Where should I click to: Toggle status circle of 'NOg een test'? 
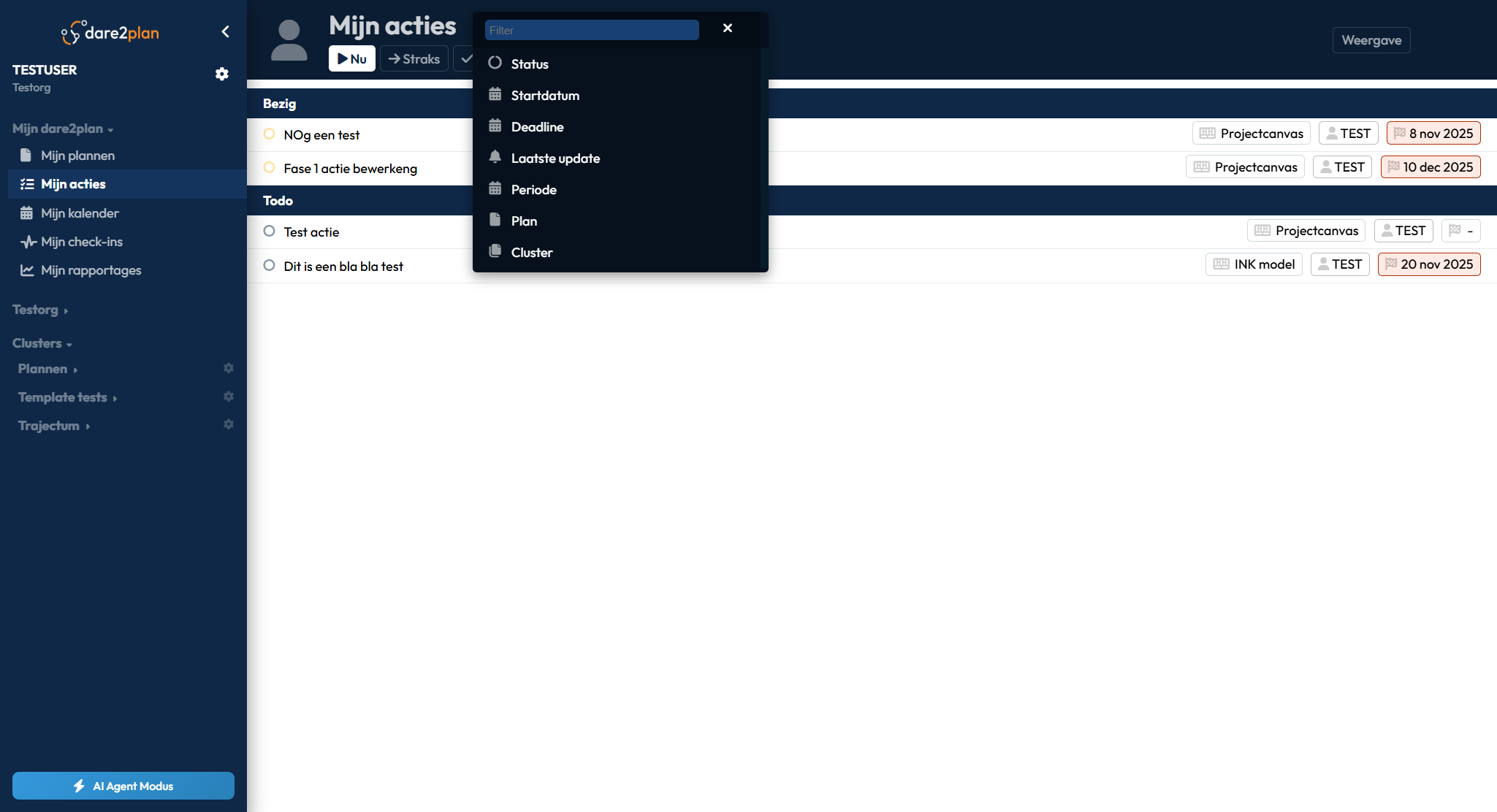coord(269,134)
